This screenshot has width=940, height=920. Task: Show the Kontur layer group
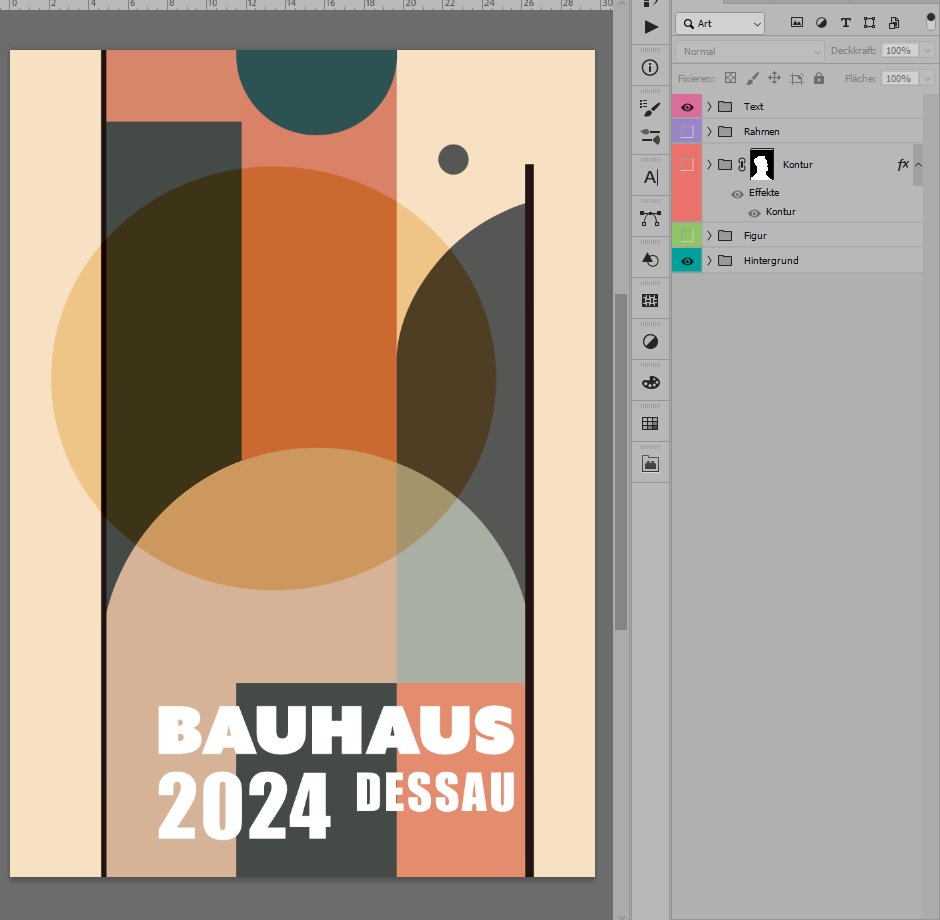point(687,165)
